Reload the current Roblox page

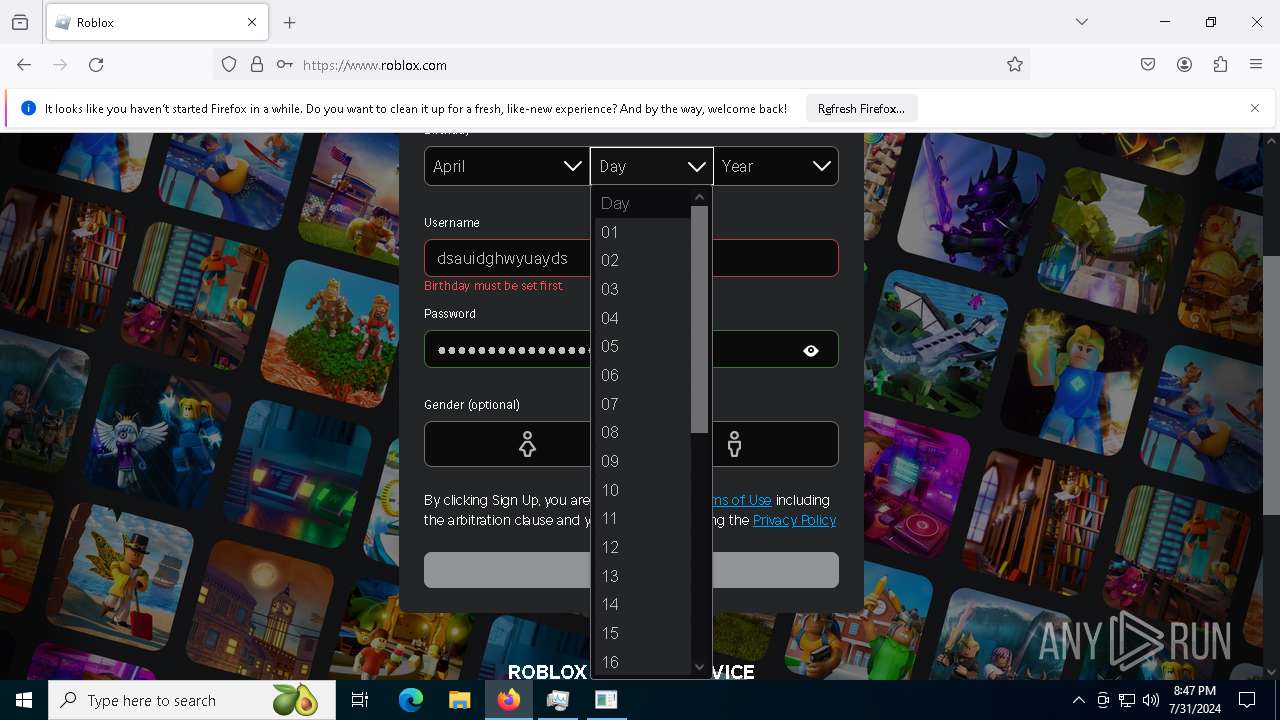[x=96, y=65]
